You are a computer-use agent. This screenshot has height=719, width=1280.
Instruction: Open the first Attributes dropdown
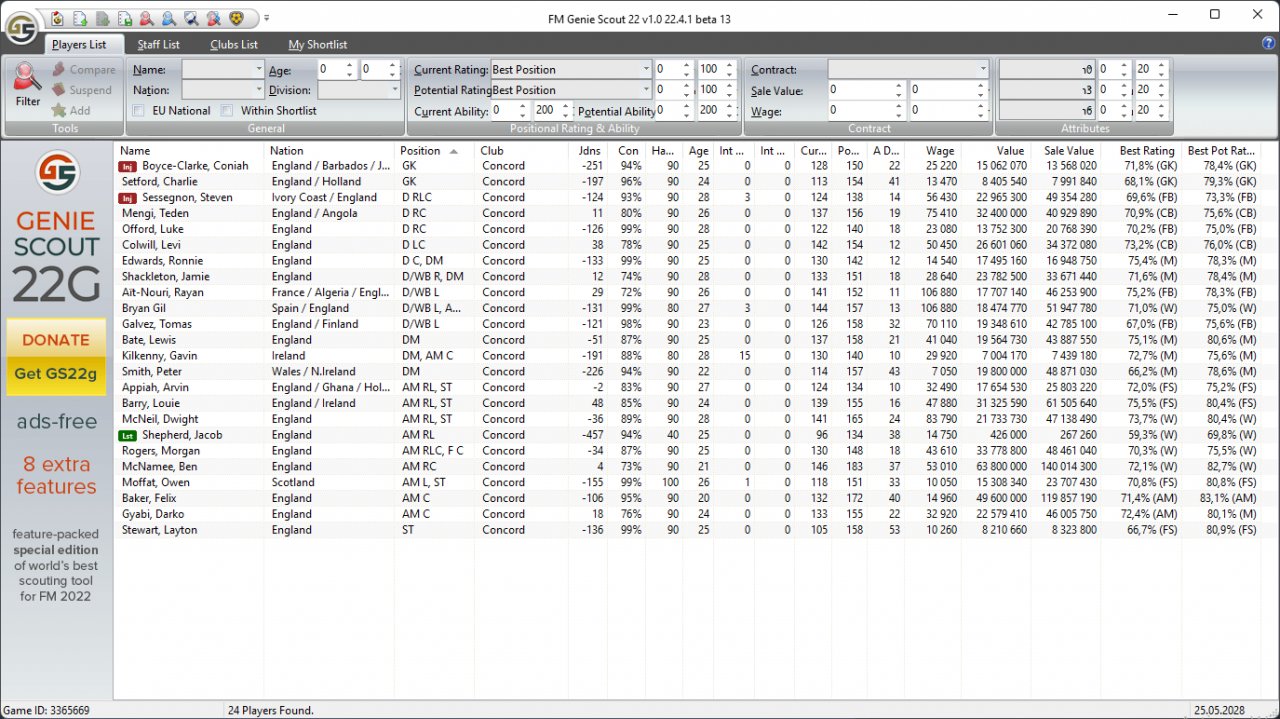click(1047, 70)
